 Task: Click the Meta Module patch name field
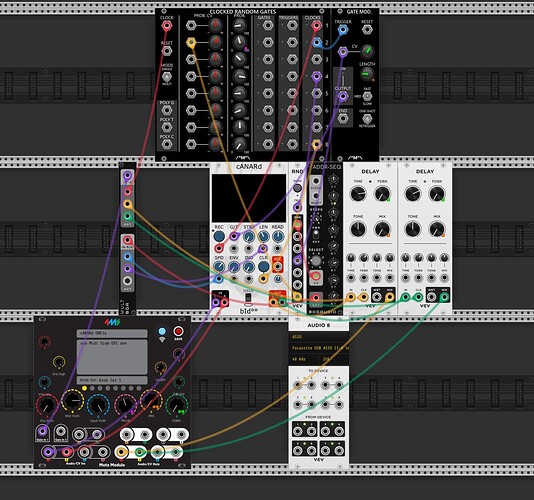(112, 333)
